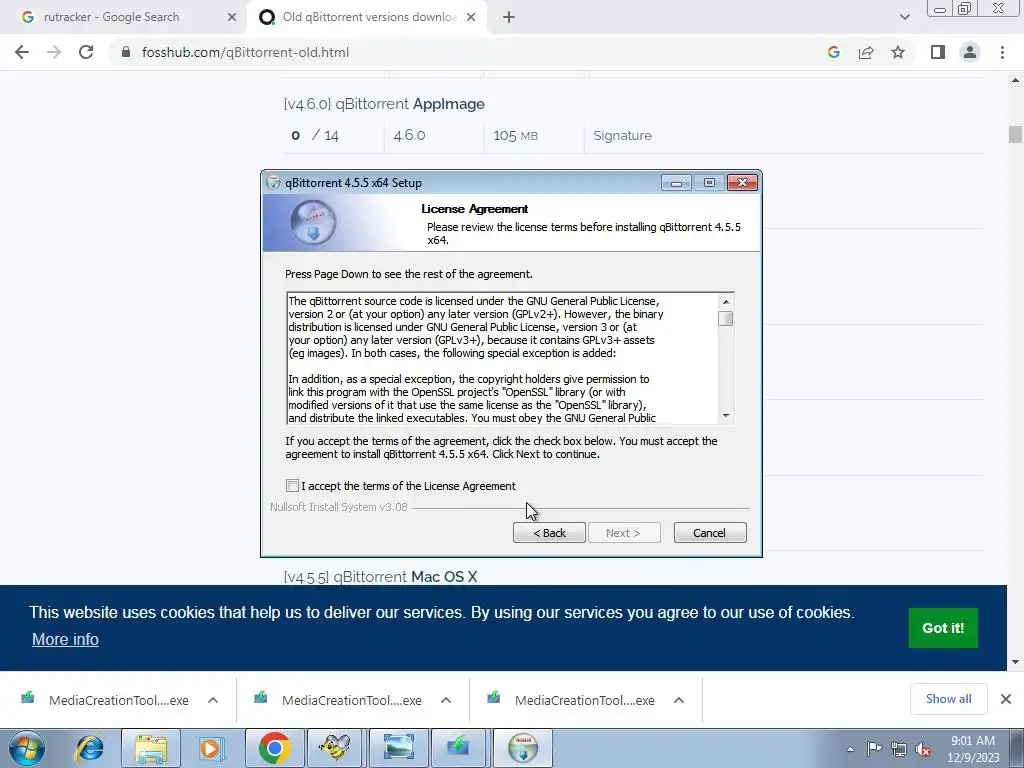Minimize the qBittorrent Setup window
This screenshot has width=1024, height=768.
pyautogui.click(x=676, y=183)
